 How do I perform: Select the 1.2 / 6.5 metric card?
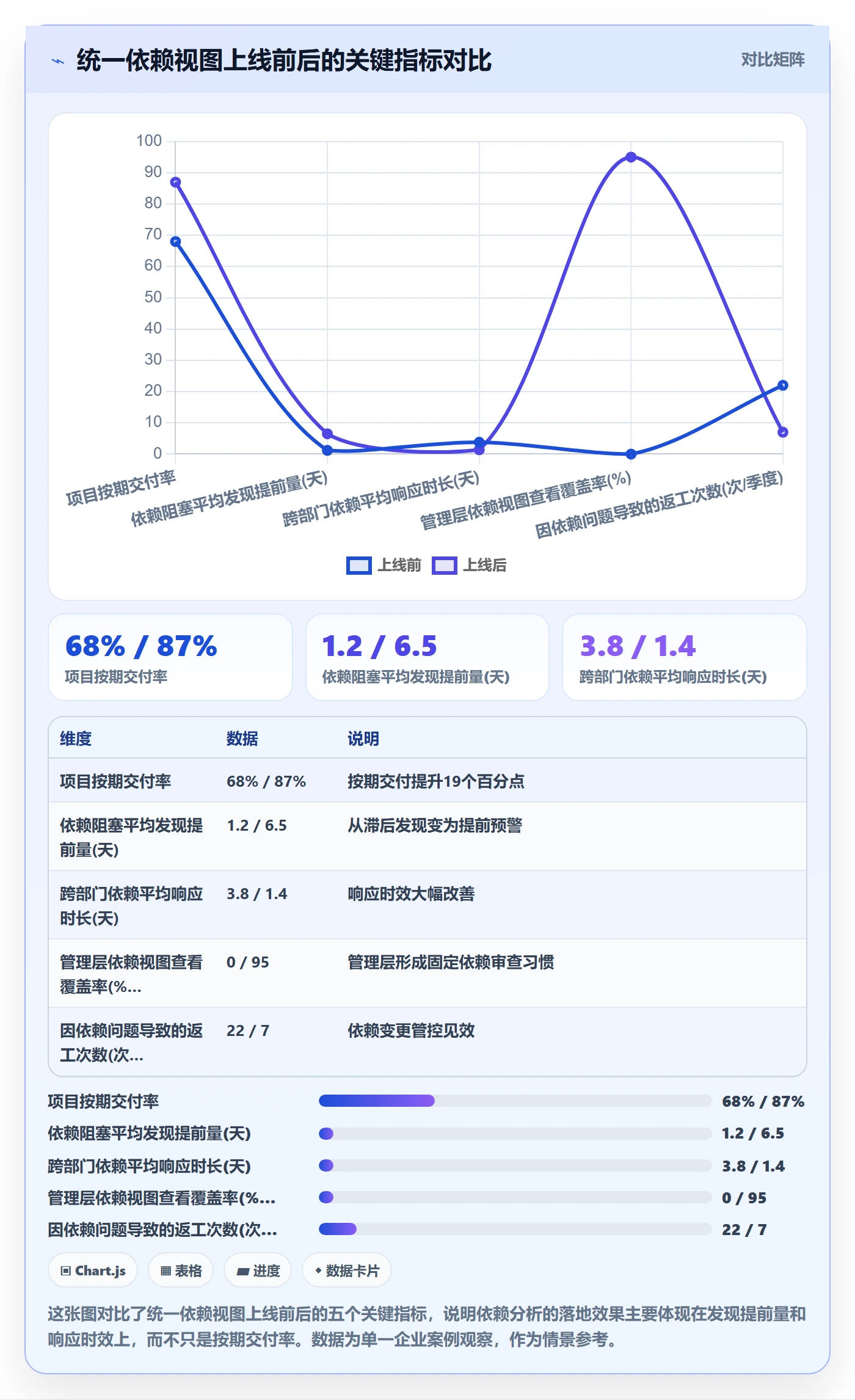tap(428, 657)
